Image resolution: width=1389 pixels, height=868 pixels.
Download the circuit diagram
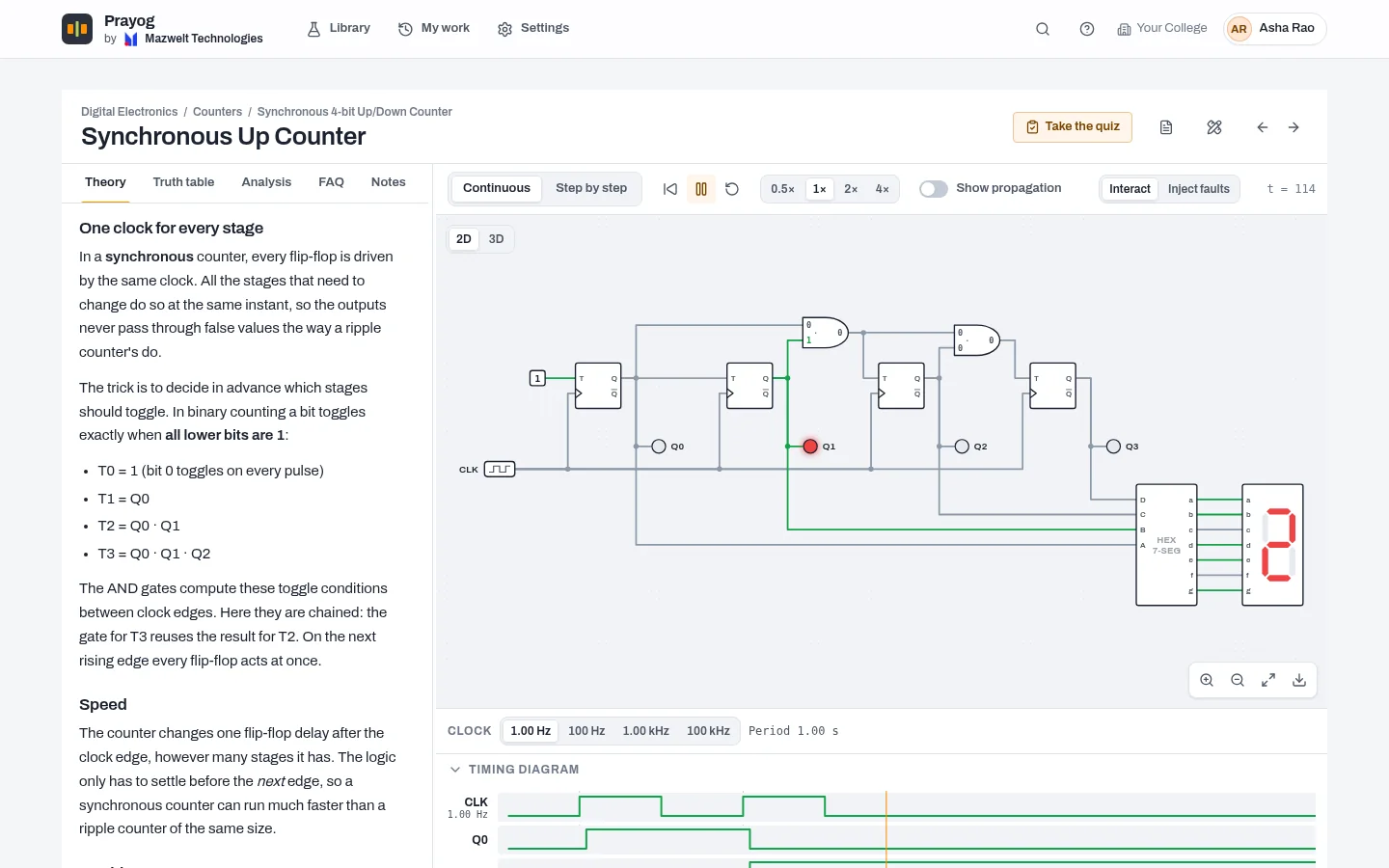pos(1299,680)
